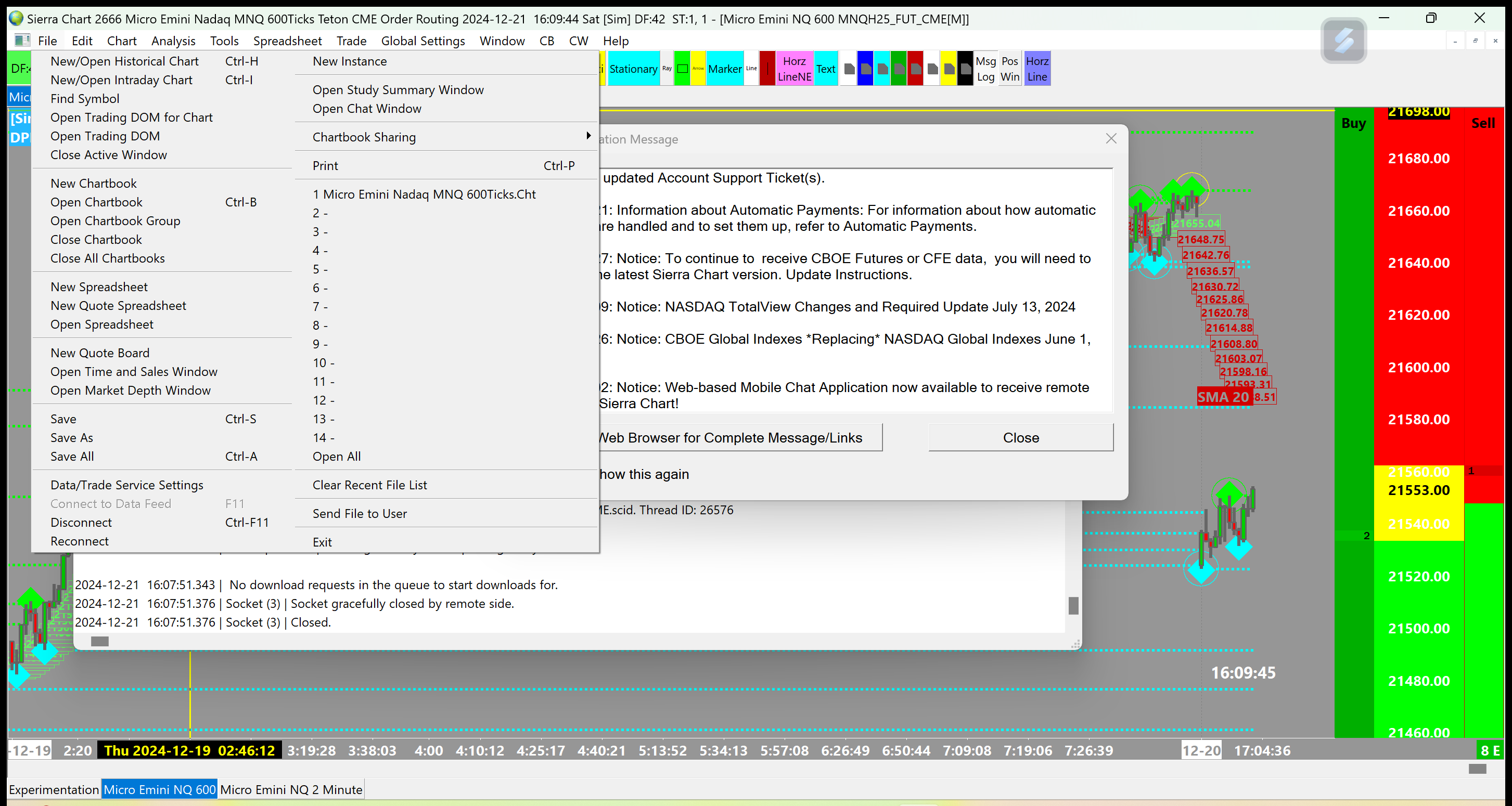Choose Open Chartbook Group from File menu
Screen dimensions: 1512x806
click(115, 220)
